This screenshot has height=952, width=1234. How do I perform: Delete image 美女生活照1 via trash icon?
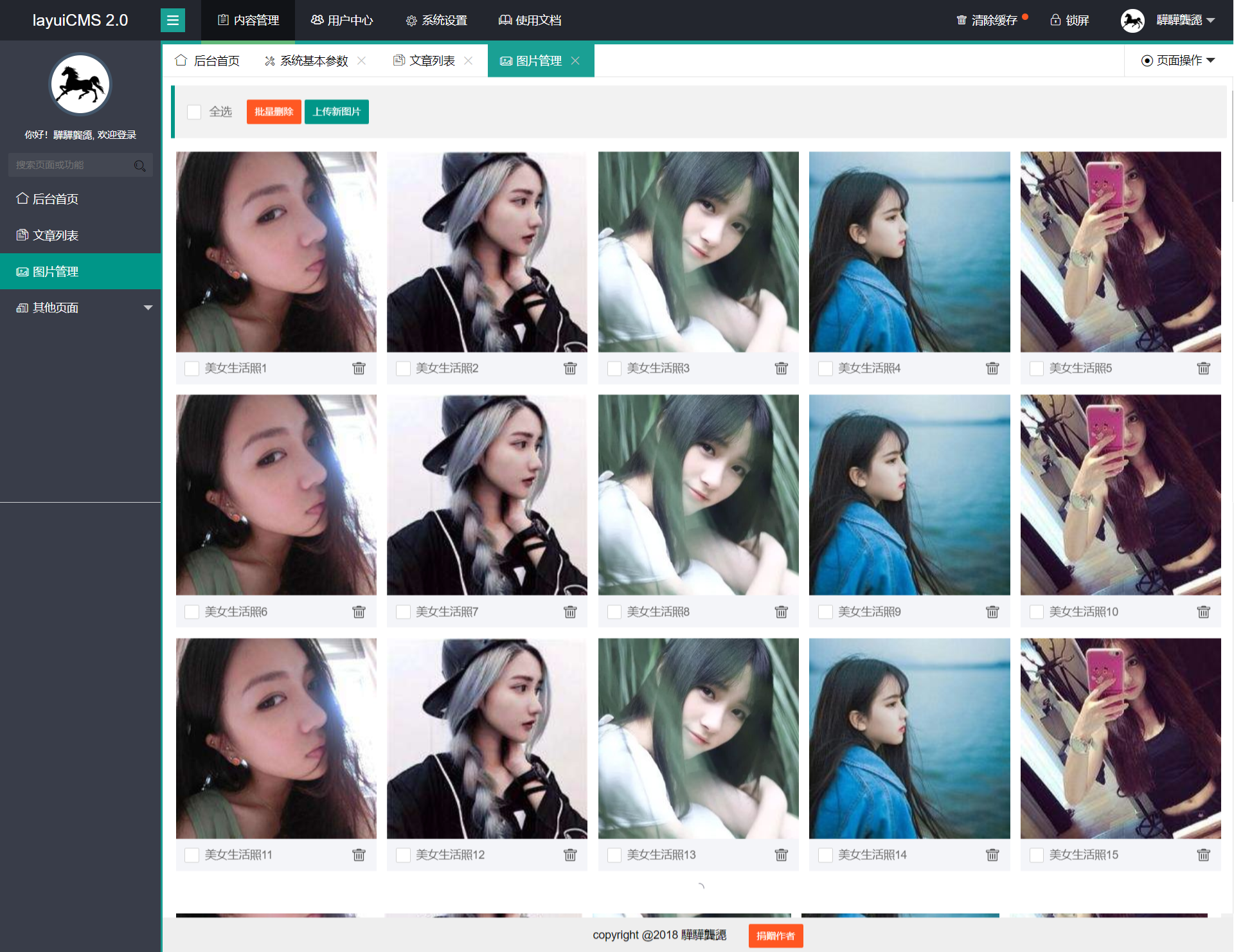(x=359, y=368)
